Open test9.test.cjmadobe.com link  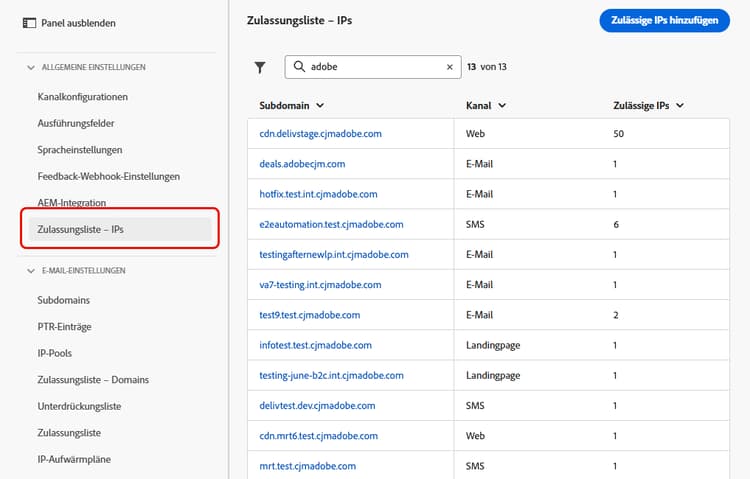(310, 315)
